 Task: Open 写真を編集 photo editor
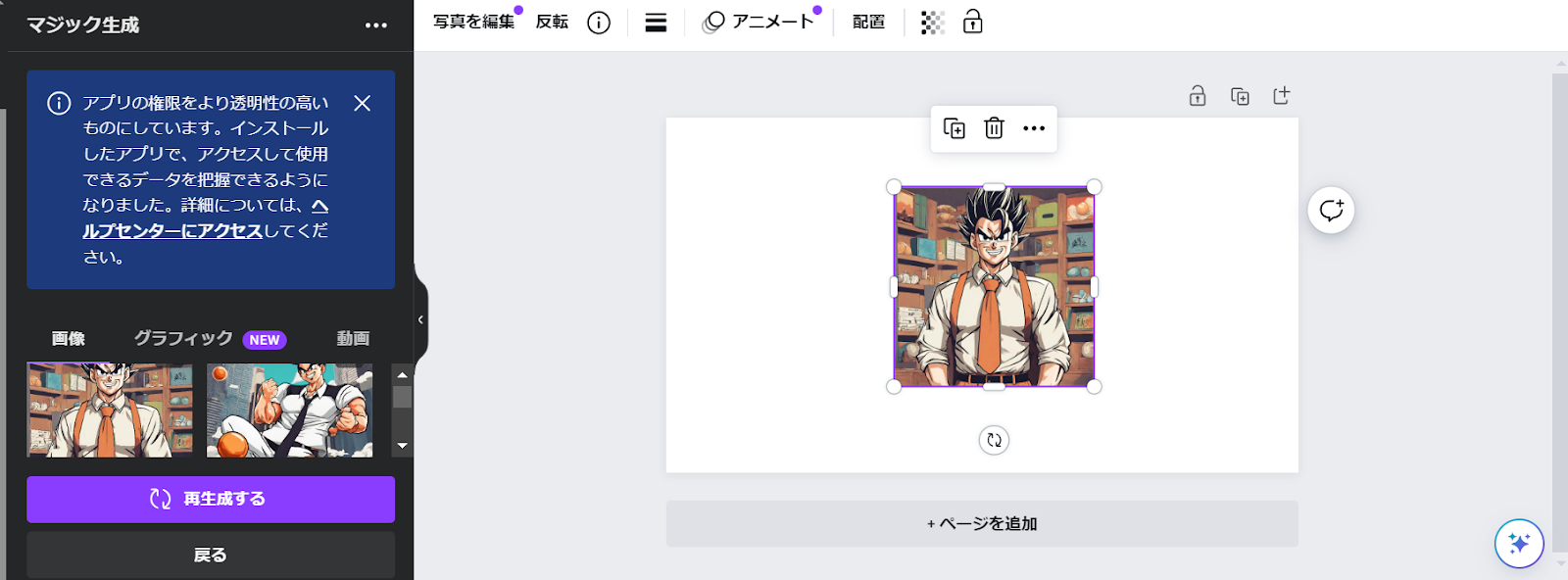473,22
